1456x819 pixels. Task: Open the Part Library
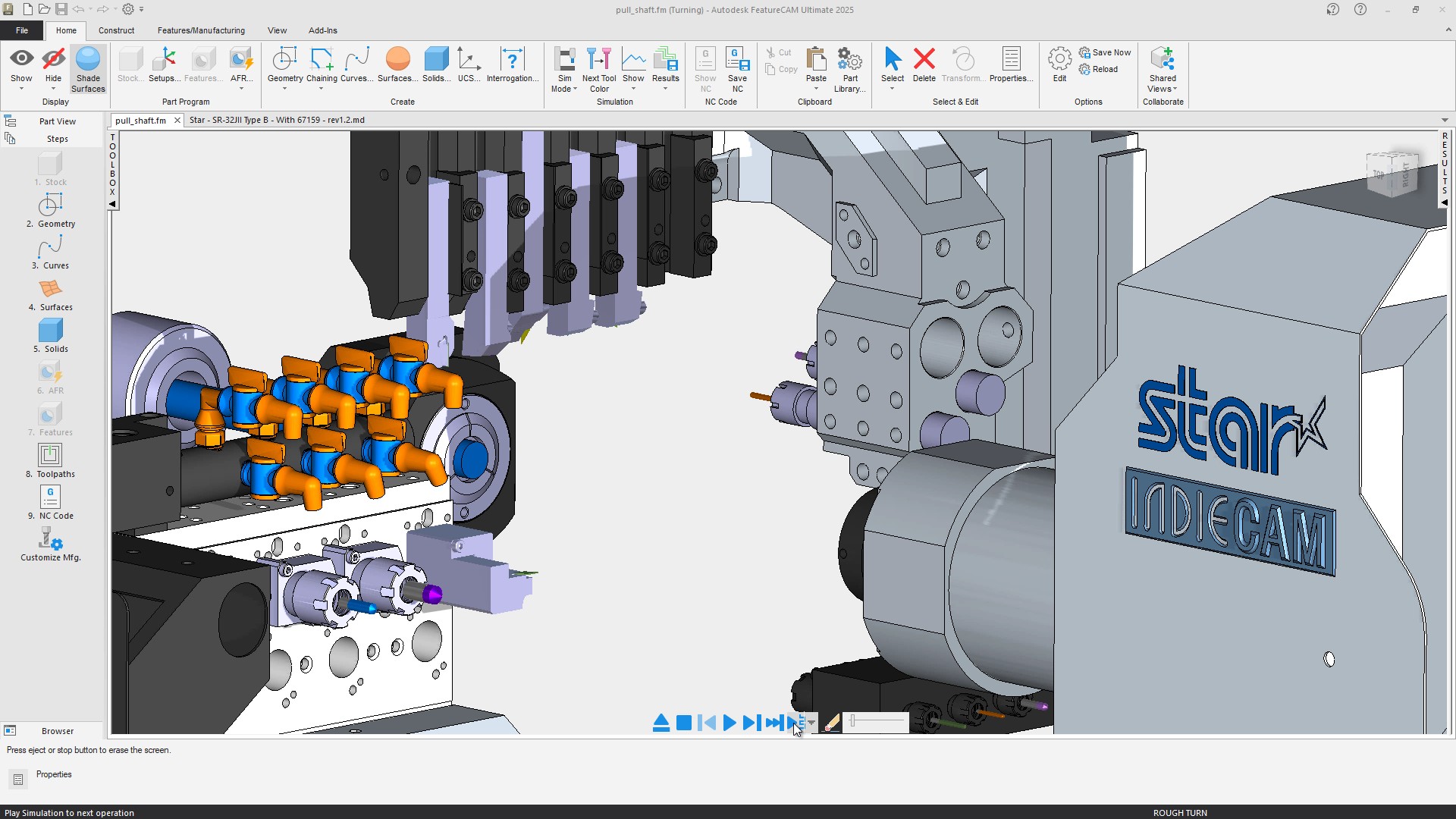[849, 69]
